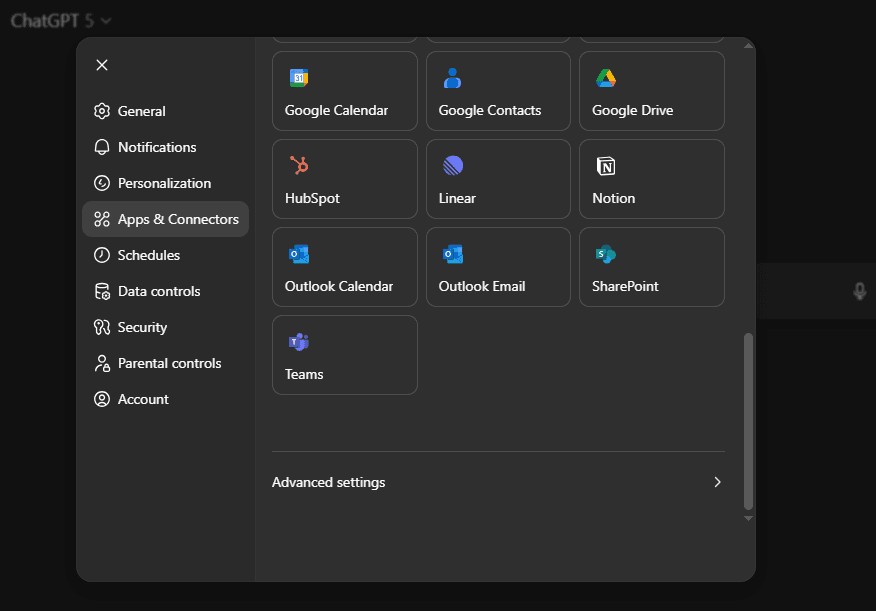Connect the Linear app
Image resolution: width=876 pixels, height=611 pixels.
pos(497,179)
